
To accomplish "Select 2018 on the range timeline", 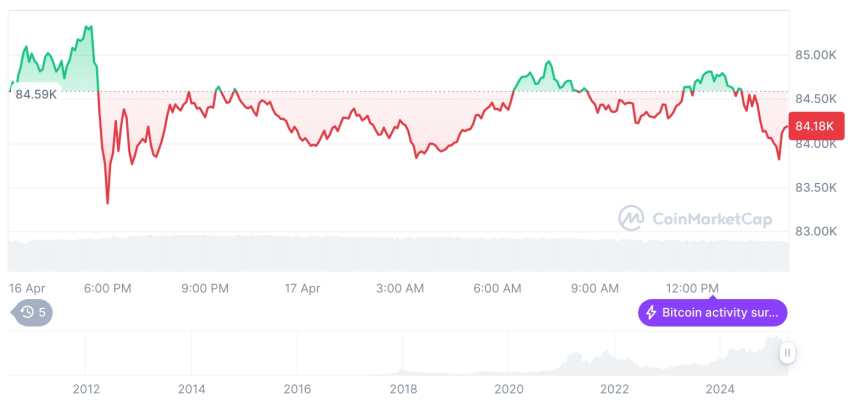I will (x=403, y=388).
